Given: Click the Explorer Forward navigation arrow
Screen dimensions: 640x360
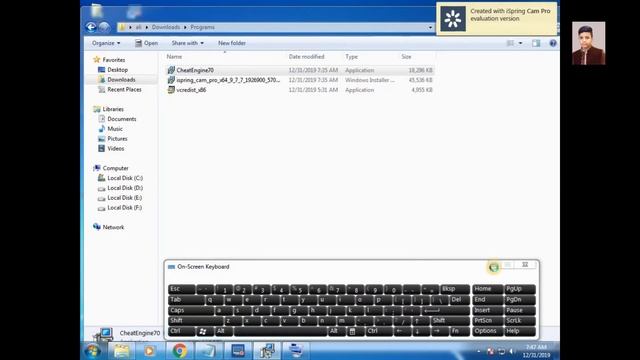Looking at the screenshot, I should coord(104,27).
